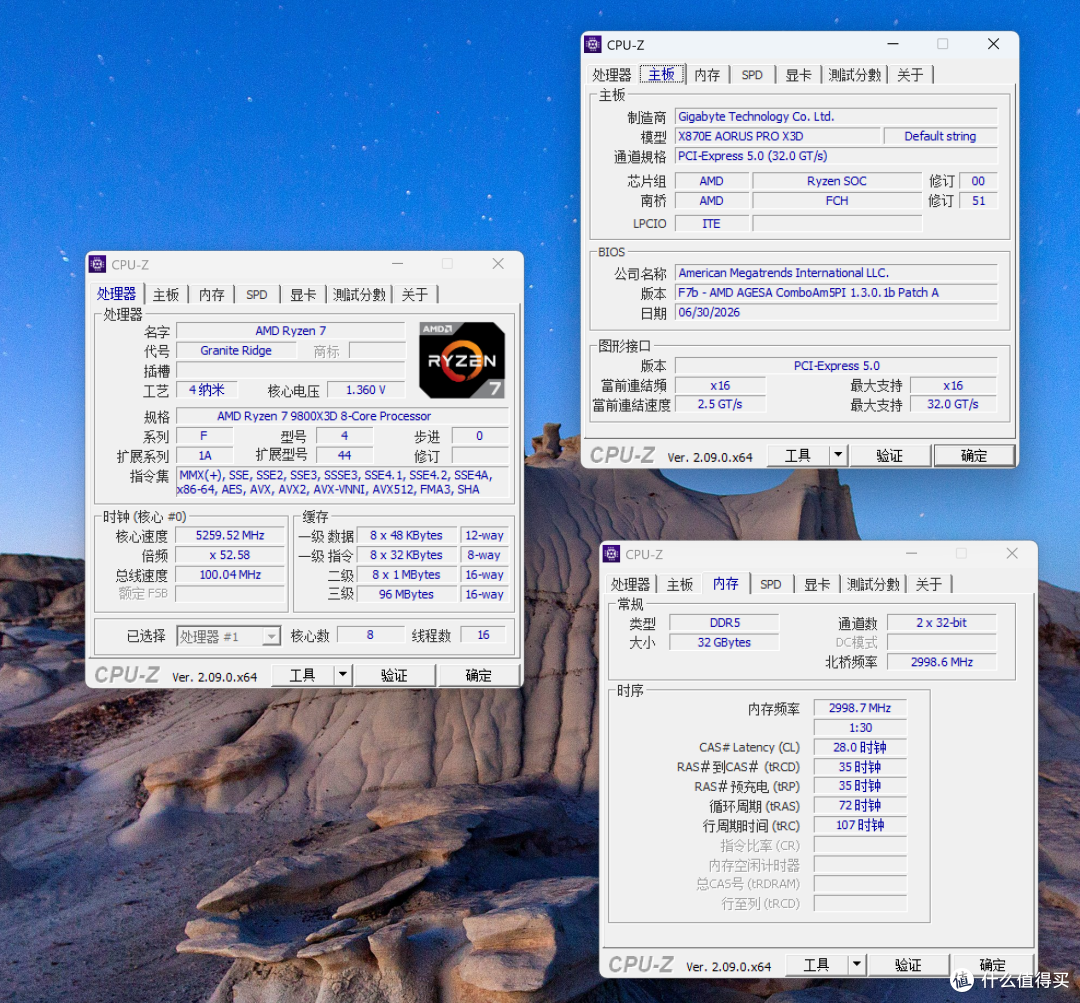Expand 工具 dropdown arrow in mainboard window
The image size is (1080, 1003).
838,455
